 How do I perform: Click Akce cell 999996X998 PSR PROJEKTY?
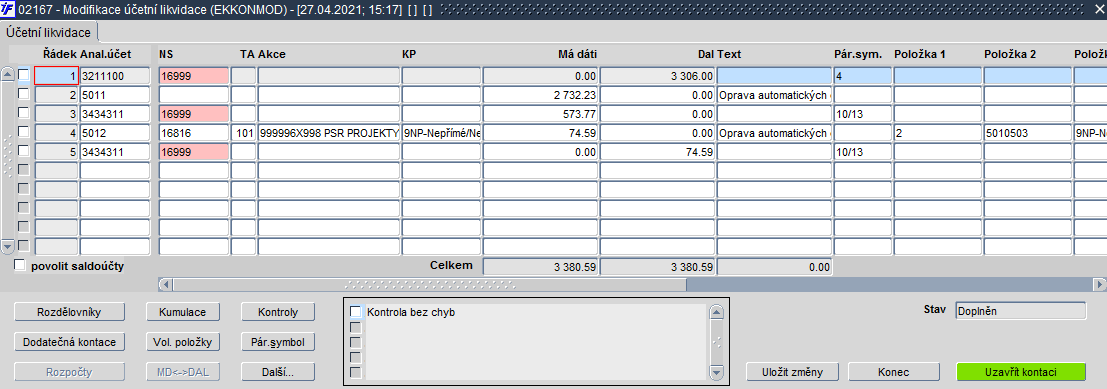point(329,133)
